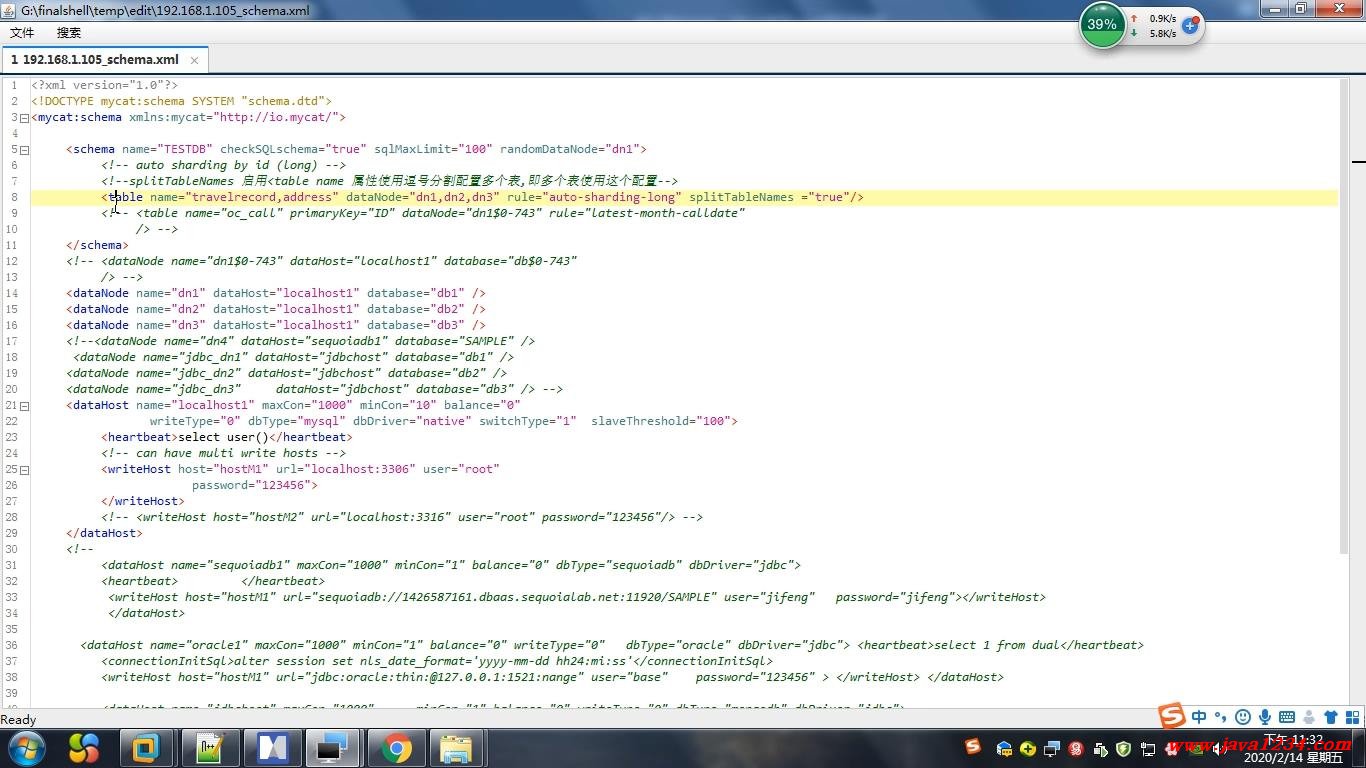Click the 39% memory accelerator ball

pos(1102,25)
